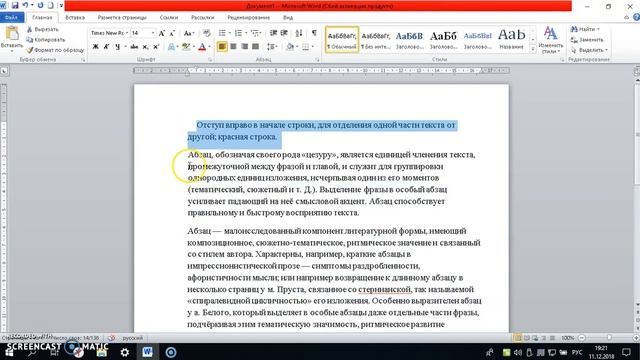Toggle bold (Ж) formatting
Screen dimensions: 640x360
pyautogui.click(x=96, y=47)
